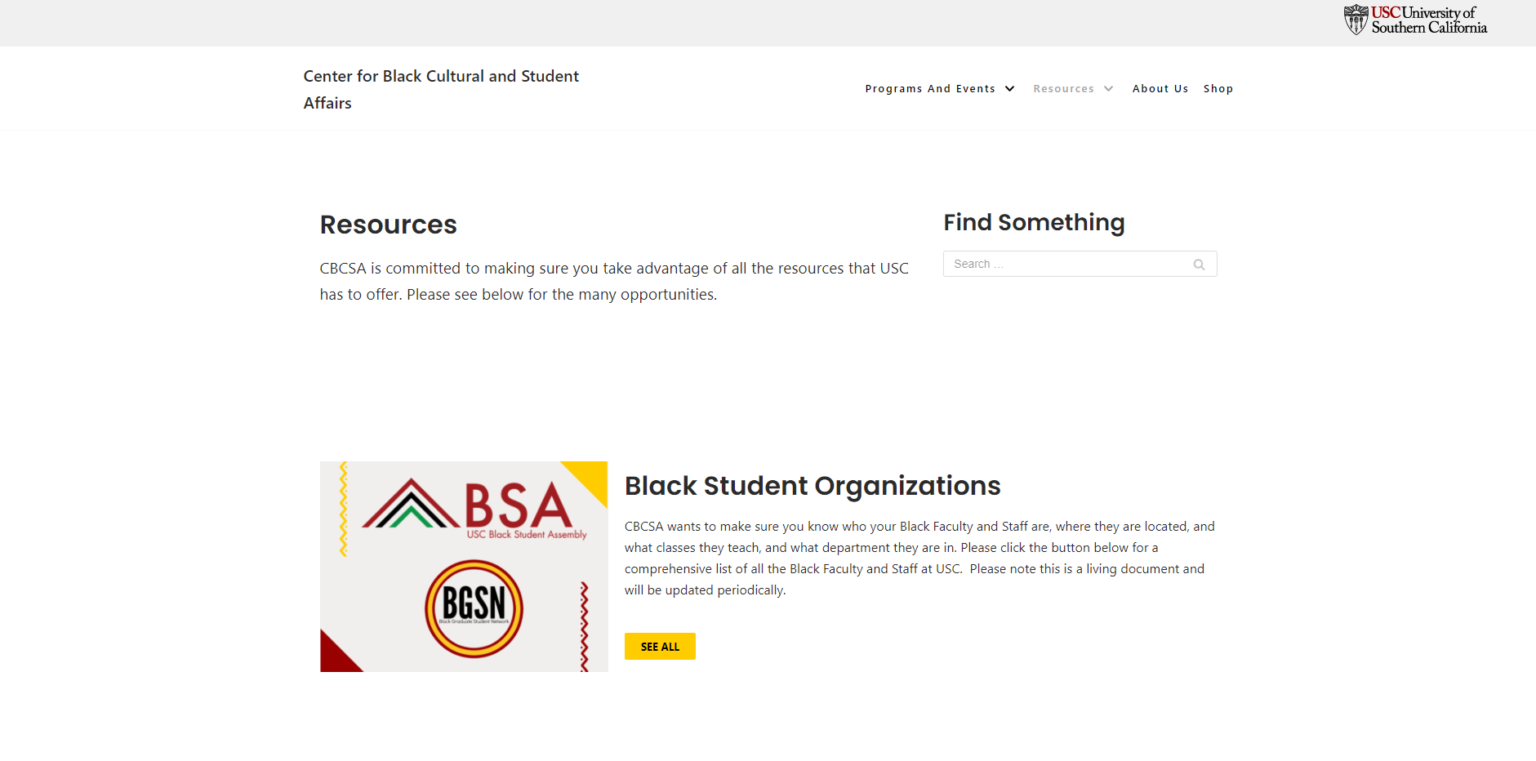The width and height of the screenshot is (1536, 761).
Task: Expand the Resources dropdown chevron
Action: coord(1108,89)
